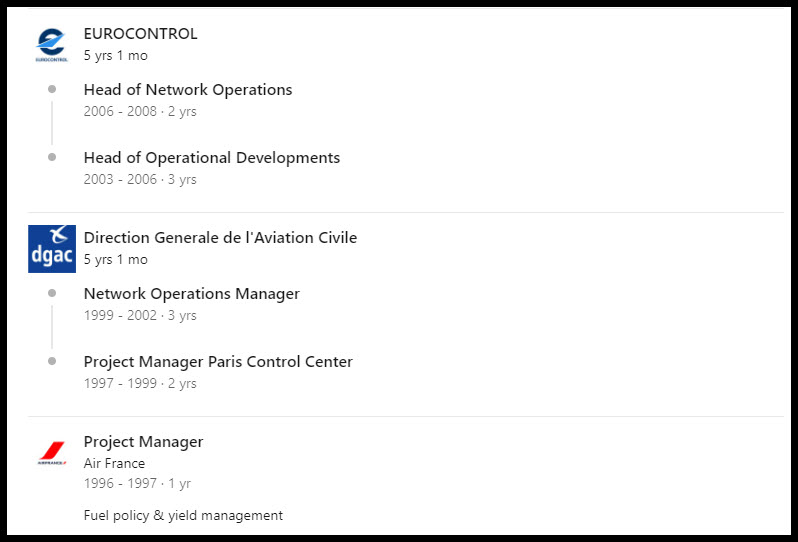Screen dimensions: 798x542
Task: Click the Air France company name
Action: (115, 463)
